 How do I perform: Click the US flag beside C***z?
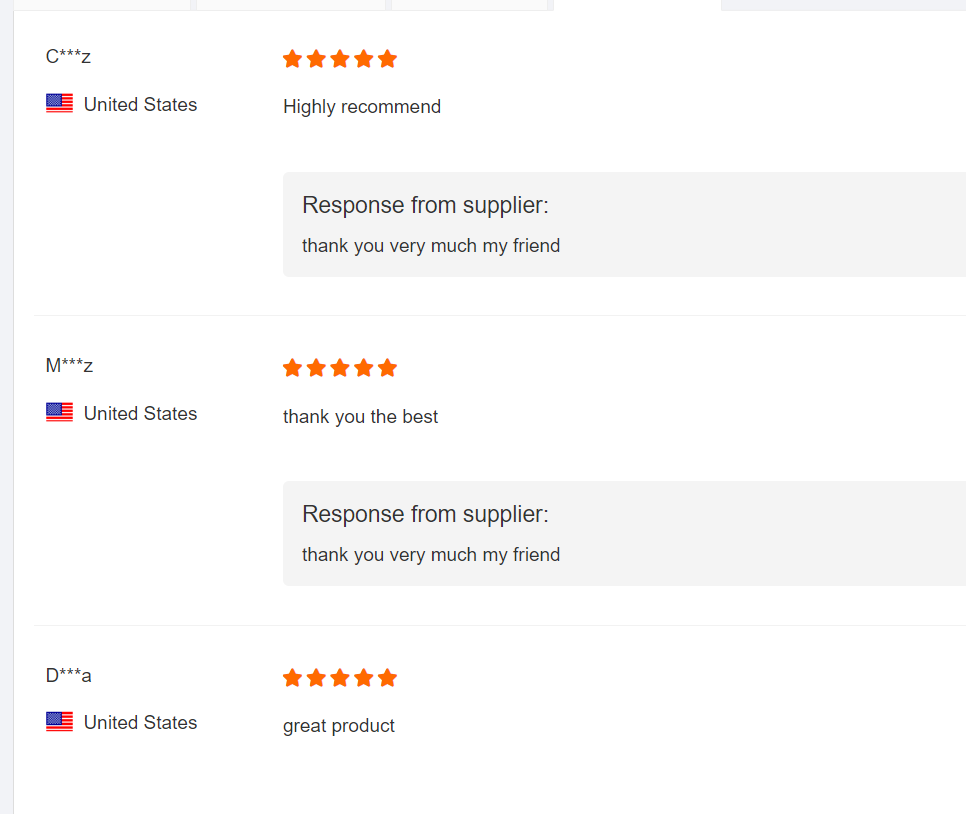[59, 103]
